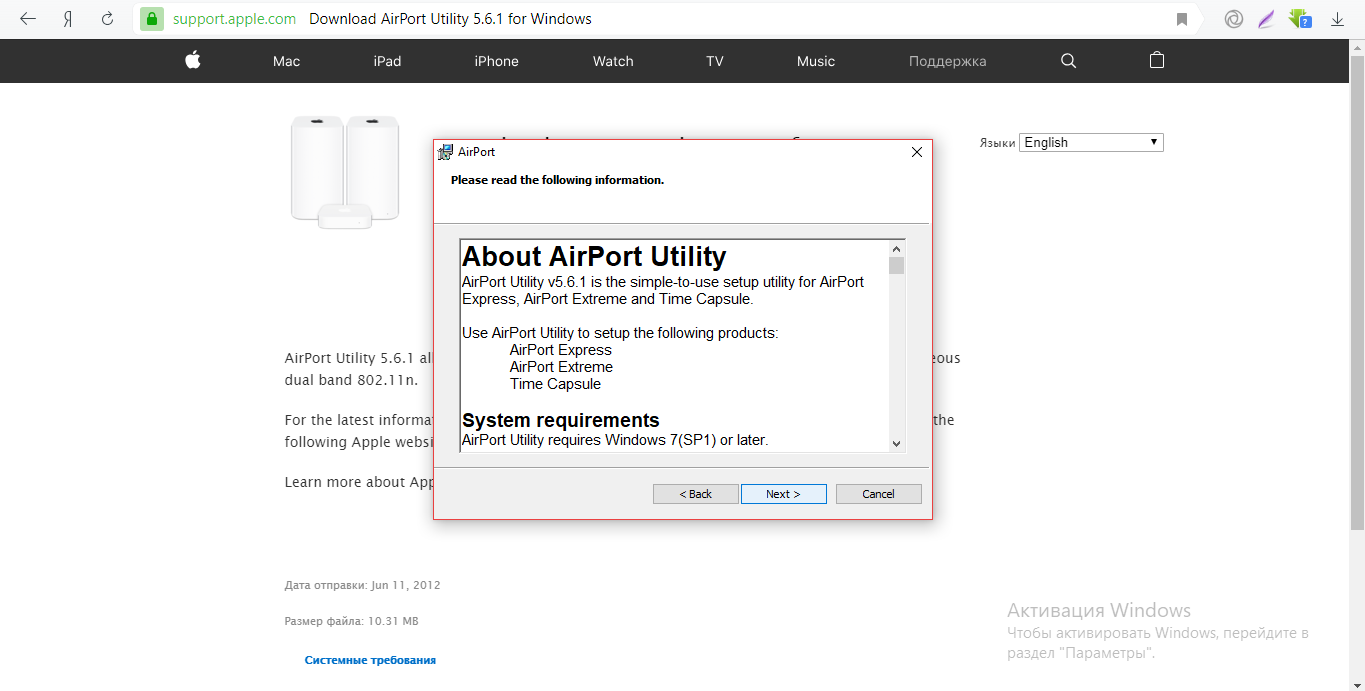Click the green shield extension icon
Viewport: 1365px width, 691px height.
[x=1299, y=19]
